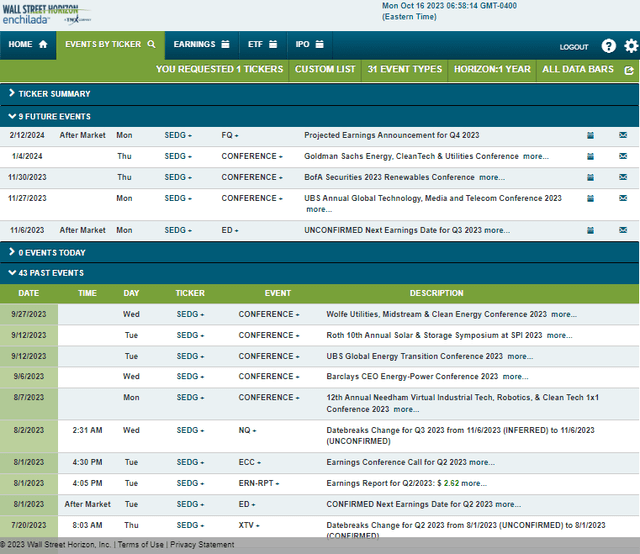The width and height of the screenshot is (640, 554).
Task: Open All Data Bars option
Action: coord(578,69)
